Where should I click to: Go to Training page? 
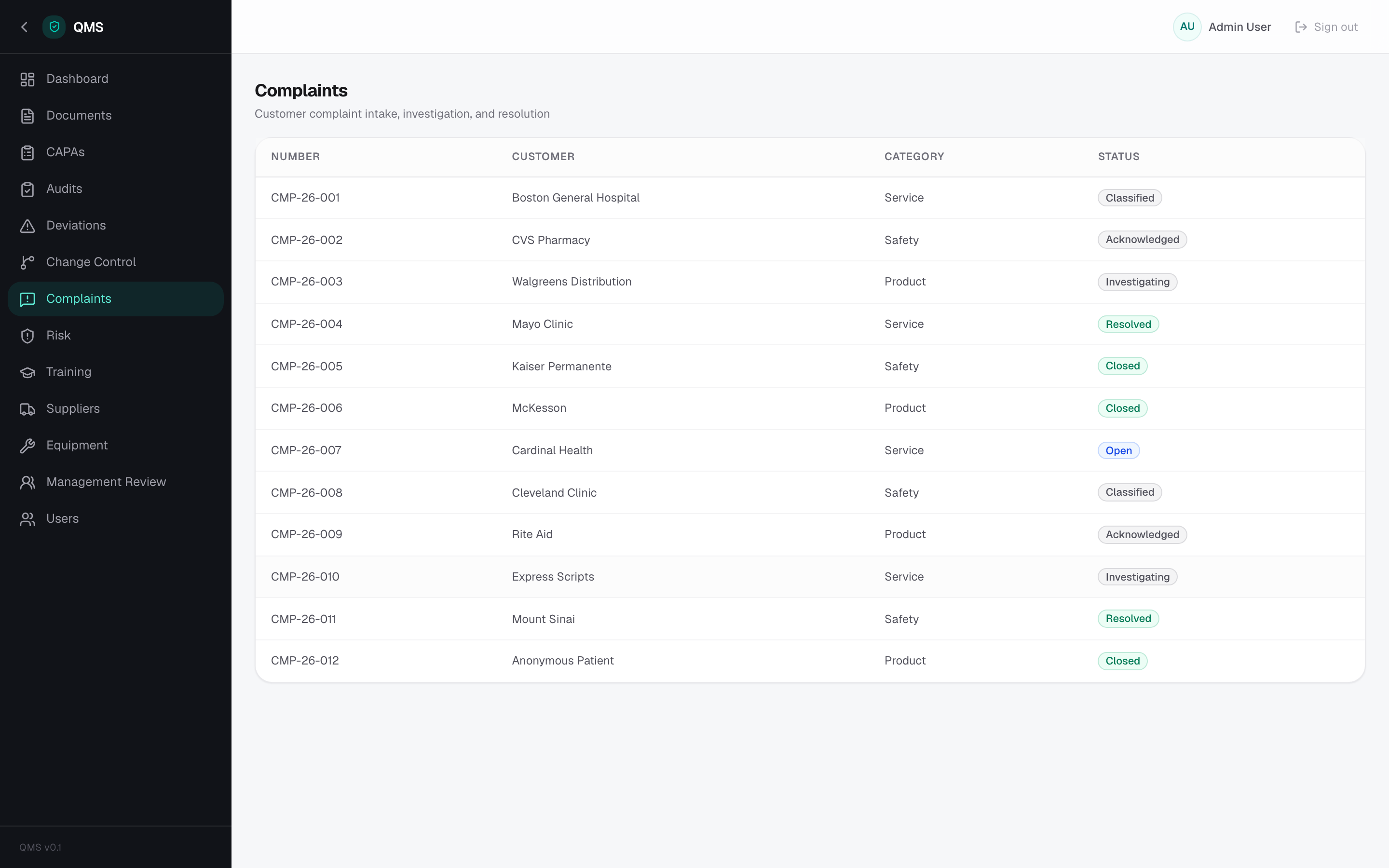[x=115, y=373]
